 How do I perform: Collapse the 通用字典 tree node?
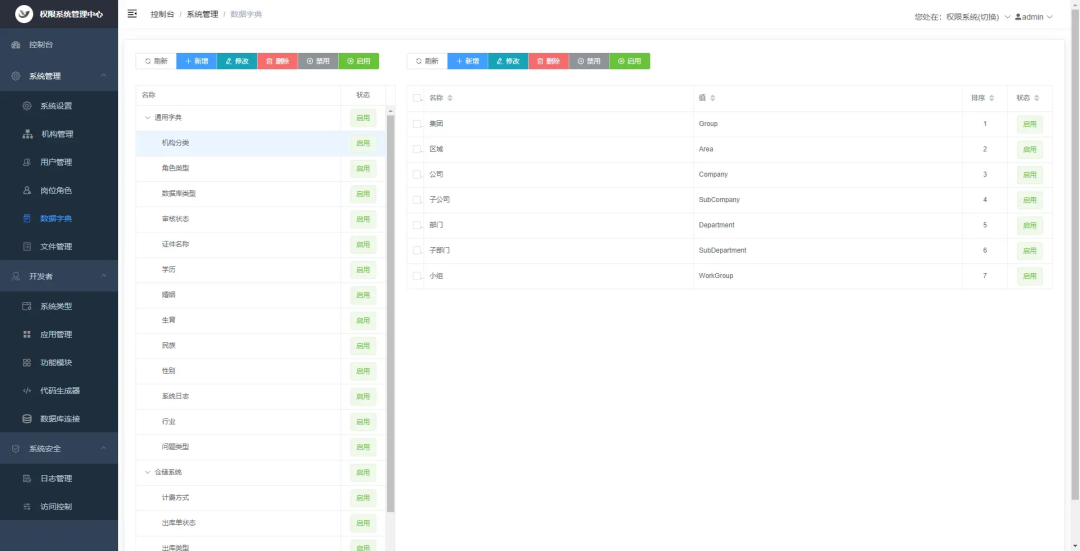coord(147,118)
